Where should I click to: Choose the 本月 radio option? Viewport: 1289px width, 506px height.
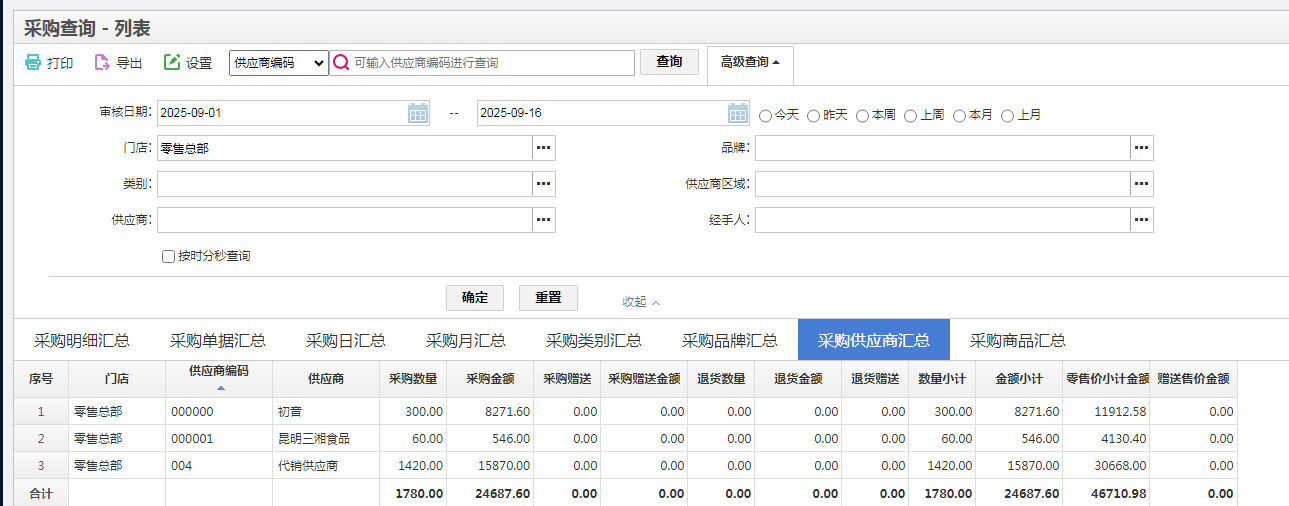959,116
